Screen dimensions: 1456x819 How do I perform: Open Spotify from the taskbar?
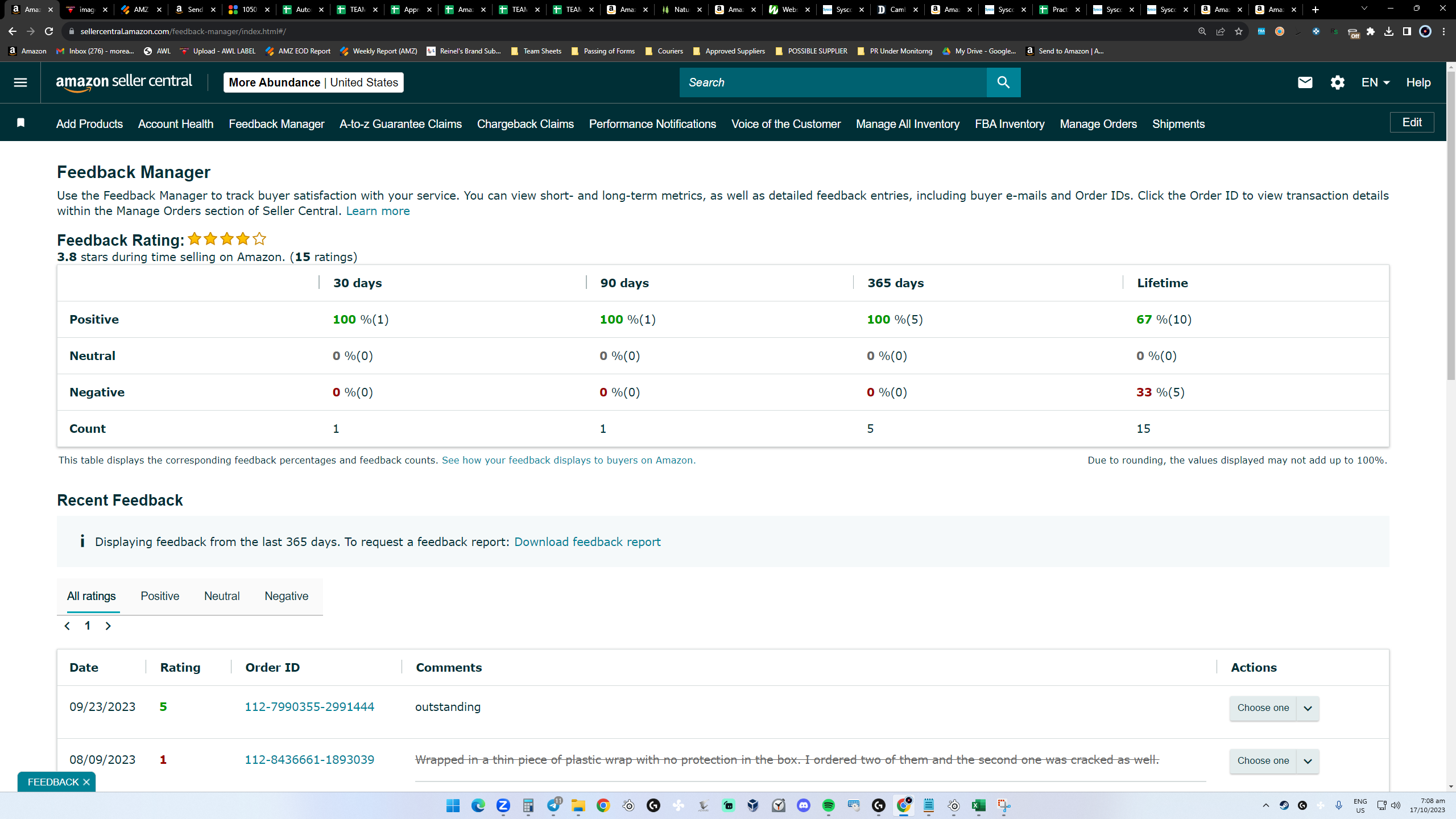(828, 805)
